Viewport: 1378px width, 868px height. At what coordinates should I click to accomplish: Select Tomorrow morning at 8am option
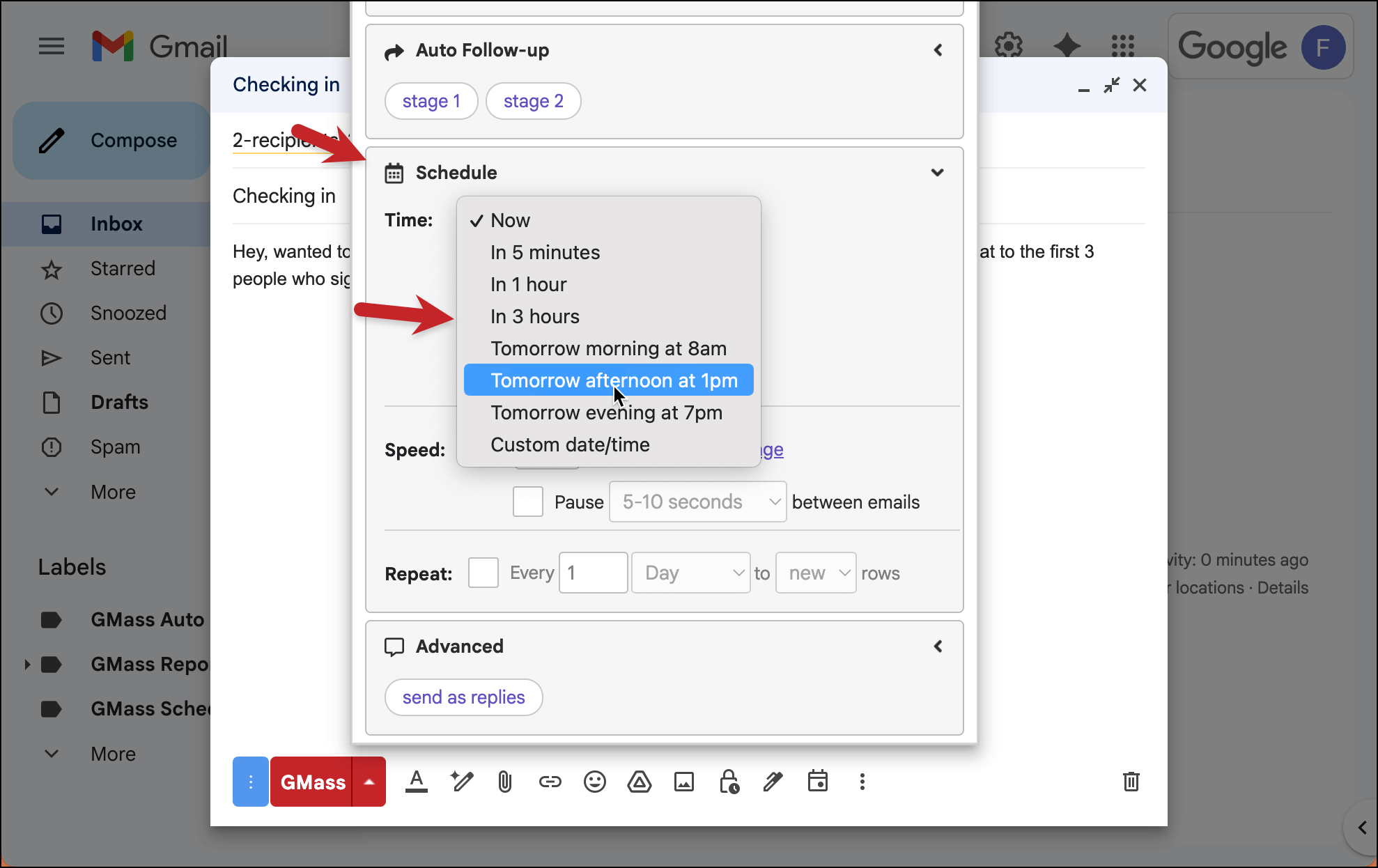pyautogui.click(x=608, y=348)
